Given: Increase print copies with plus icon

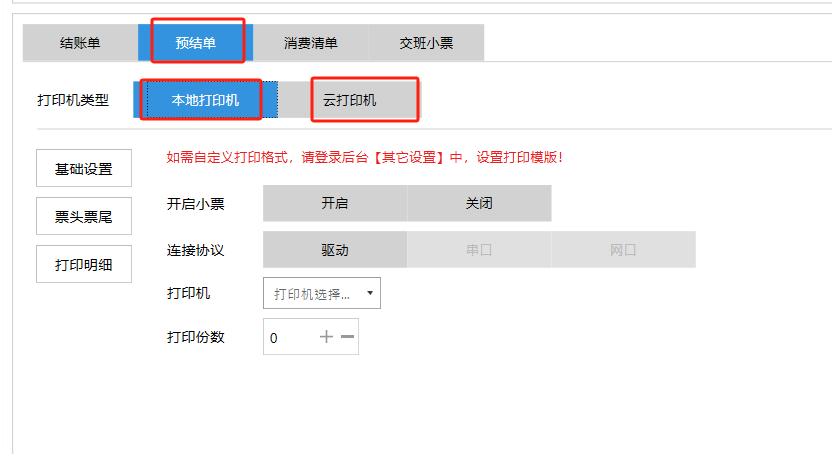Looking at the screenshot, I should (x=326, y=337).
